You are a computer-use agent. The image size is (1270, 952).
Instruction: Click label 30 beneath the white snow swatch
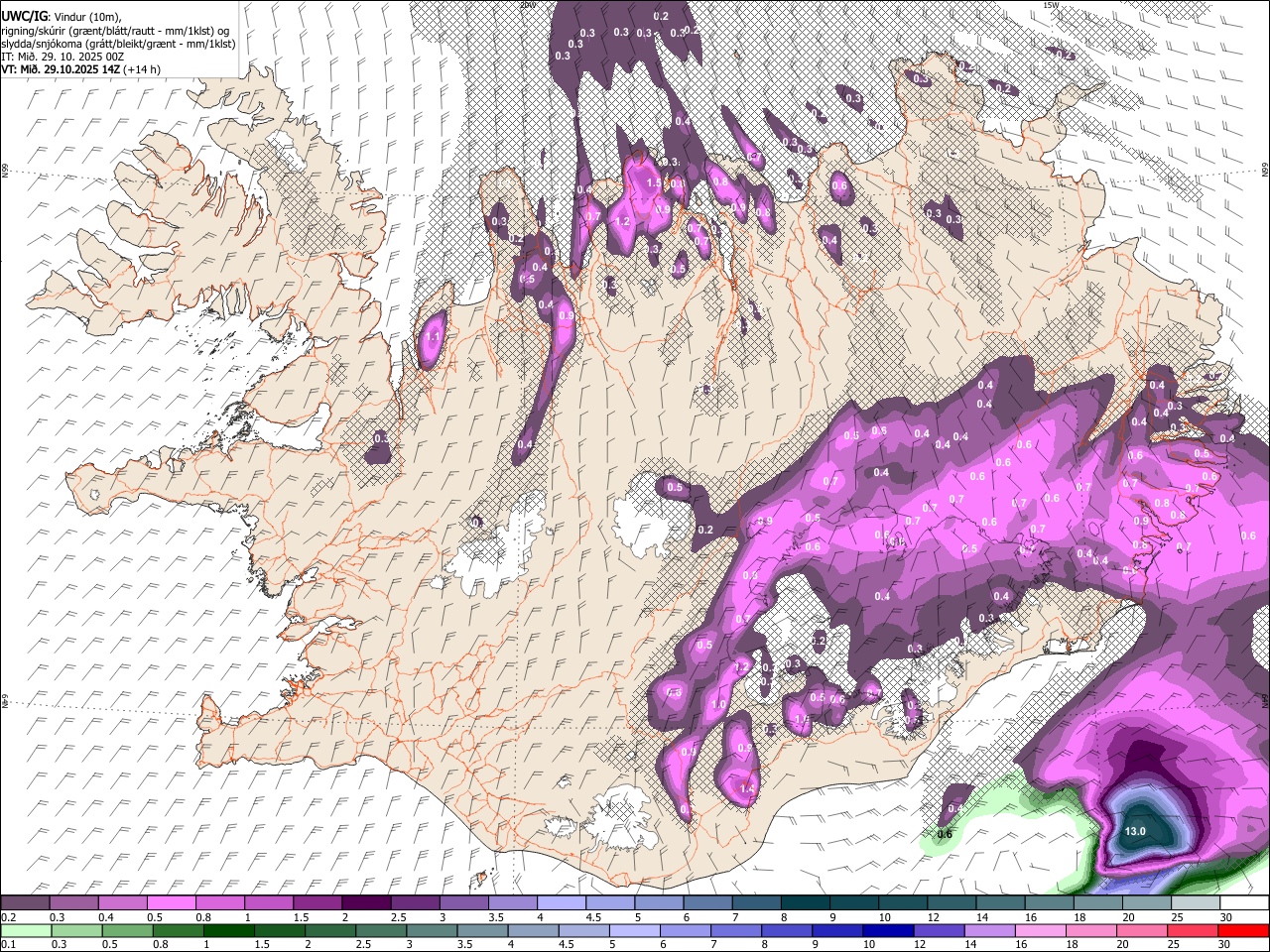(x=1226, y=917)
